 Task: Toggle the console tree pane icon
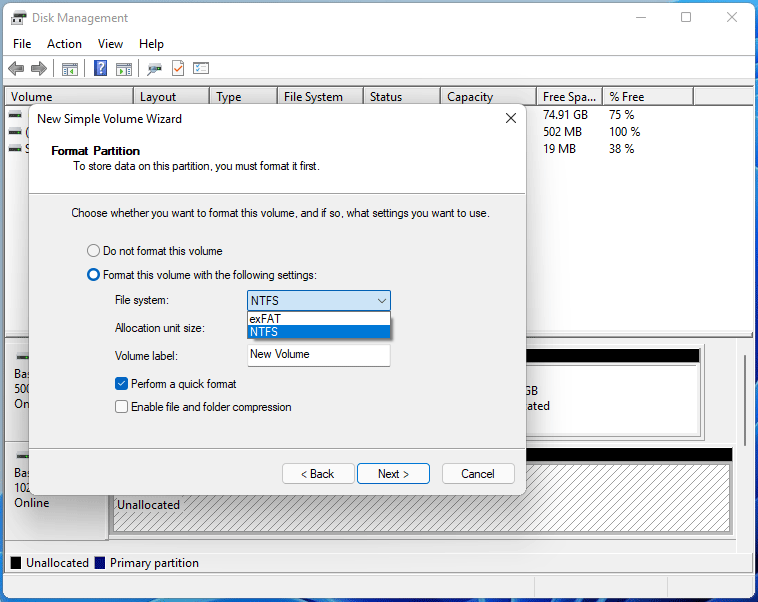(x=70, y=69)
